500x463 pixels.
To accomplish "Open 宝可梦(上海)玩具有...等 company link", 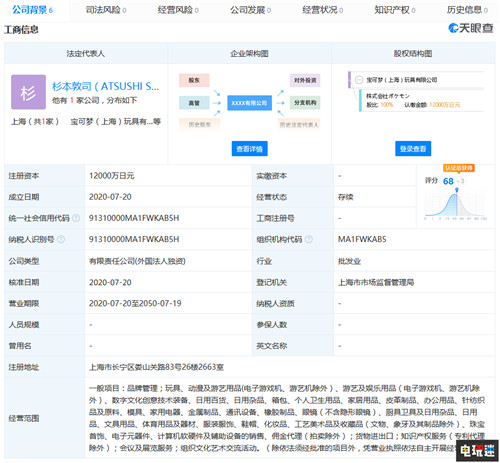I will [x=116, y=122].
